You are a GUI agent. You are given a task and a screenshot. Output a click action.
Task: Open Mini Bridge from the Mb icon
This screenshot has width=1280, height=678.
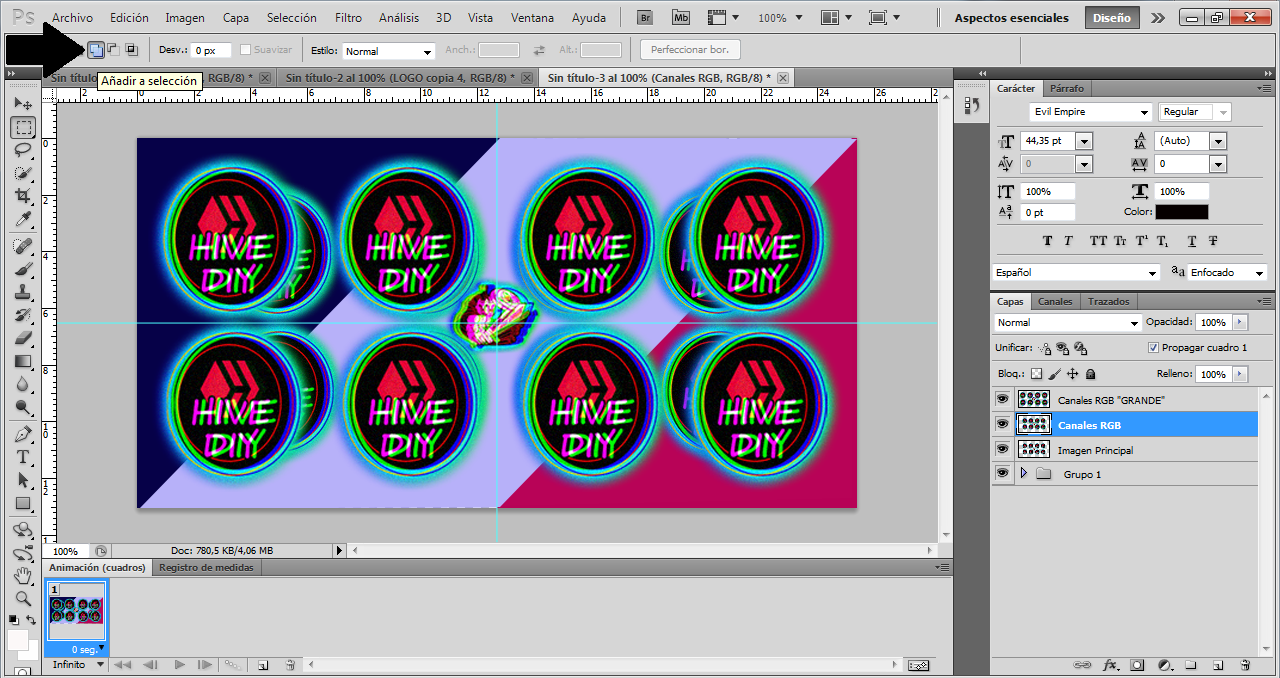[x=681, y=17]
